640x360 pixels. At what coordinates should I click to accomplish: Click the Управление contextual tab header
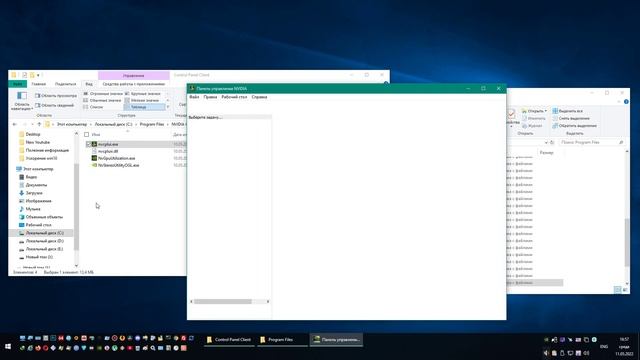click(x=133, y=76)
